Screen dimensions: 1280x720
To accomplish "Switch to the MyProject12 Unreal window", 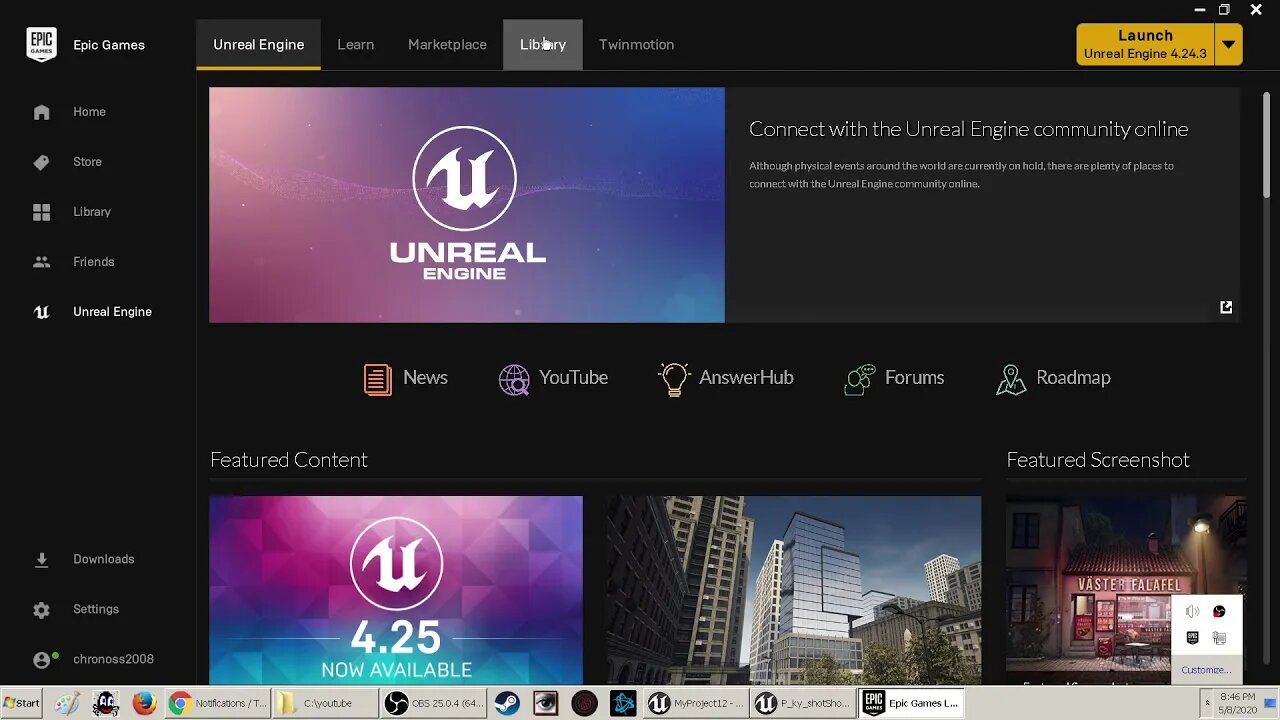I will tap(697, 703).
